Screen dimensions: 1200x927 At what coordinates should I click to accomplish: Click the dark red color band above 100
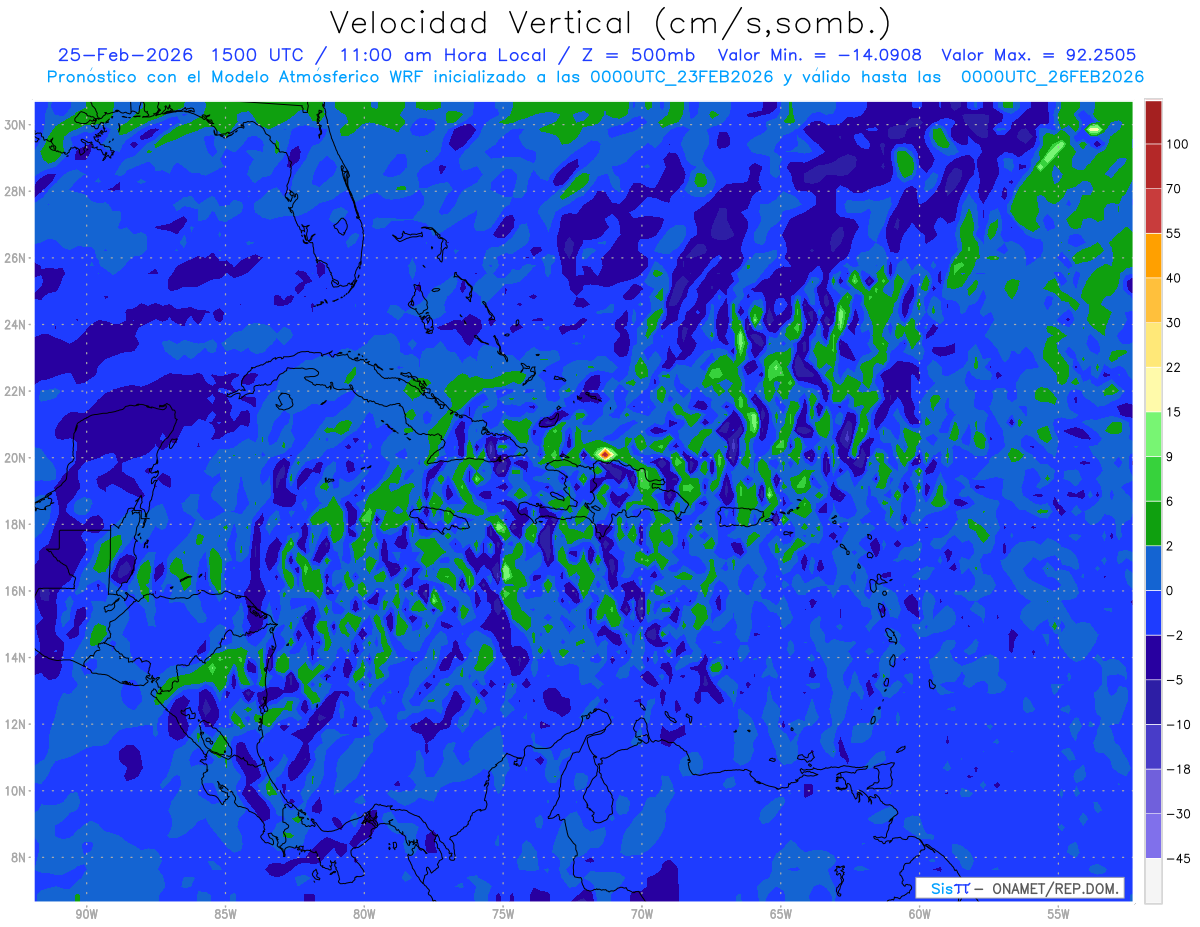coord(1153,122)
